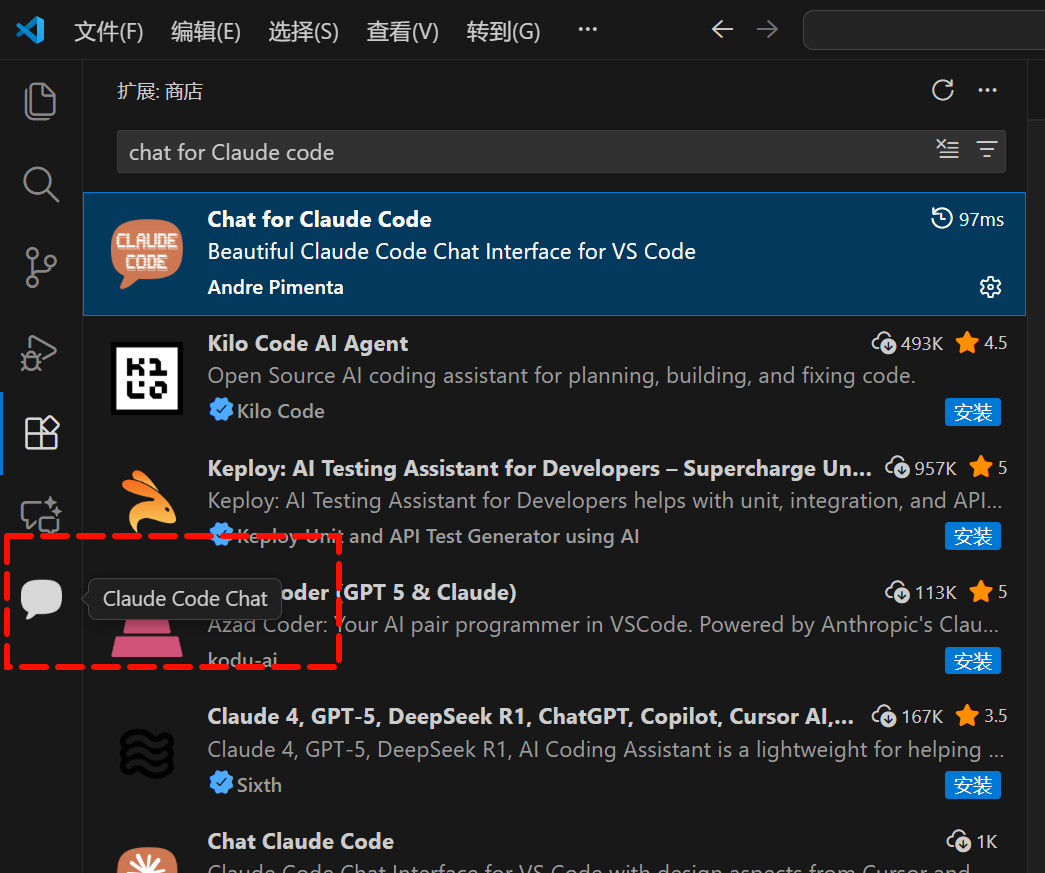Open the Source Control view
The height and width of the screenshot is (873, 1045).
pyautogui.click(x=41, y=267)
